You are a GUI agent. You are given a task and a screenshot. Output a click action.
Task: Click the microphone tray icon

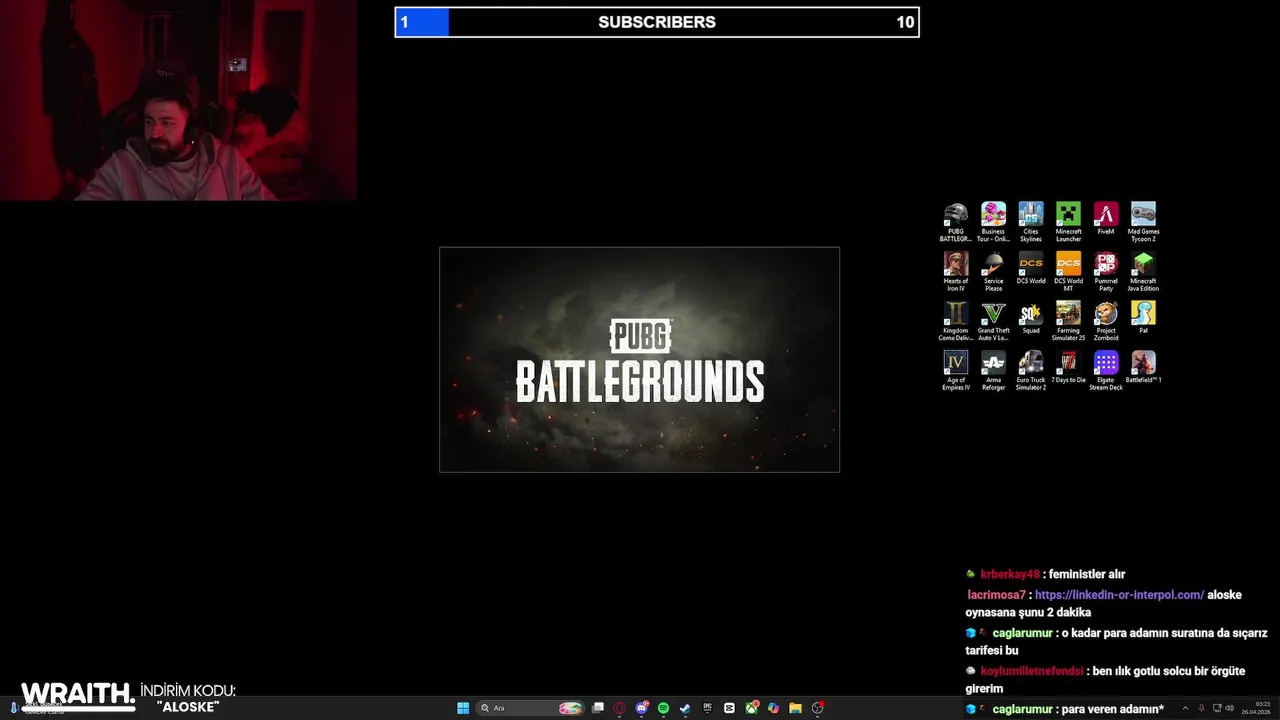click(1201, 708)
